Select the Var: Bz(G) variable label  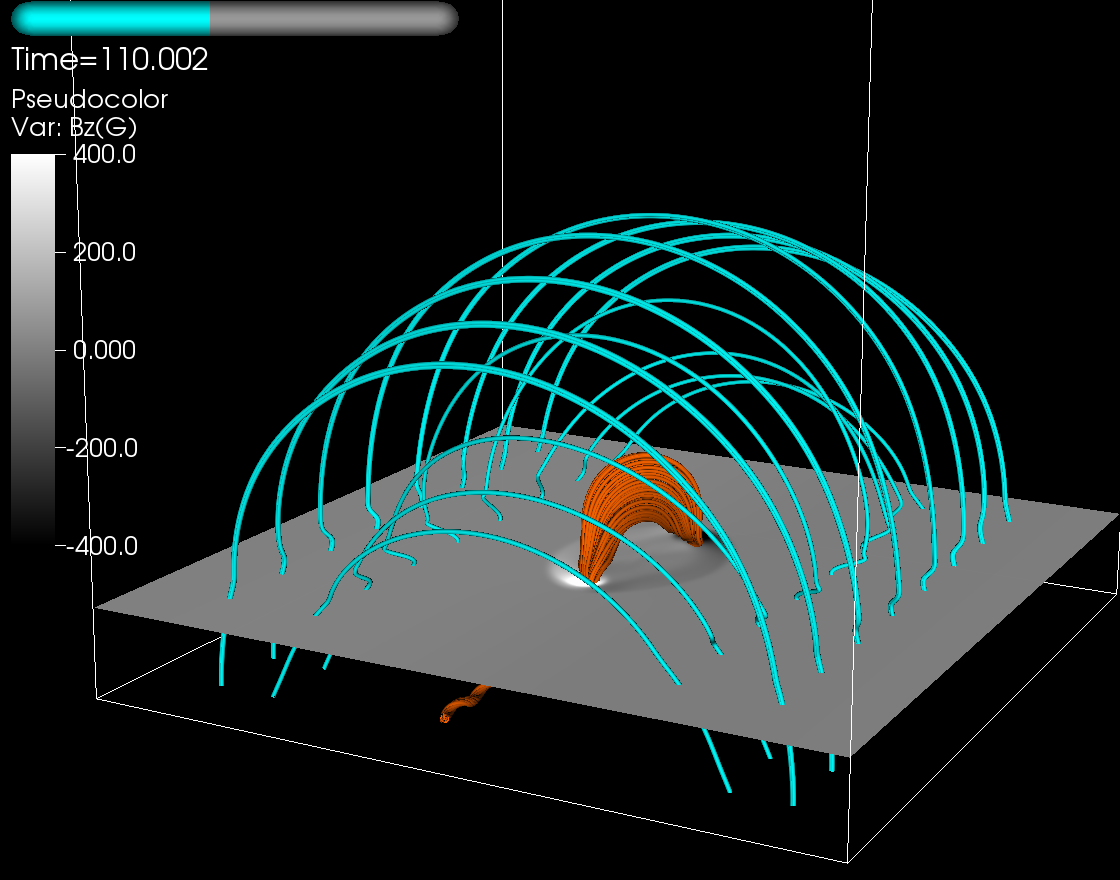[x=73, y=127]
